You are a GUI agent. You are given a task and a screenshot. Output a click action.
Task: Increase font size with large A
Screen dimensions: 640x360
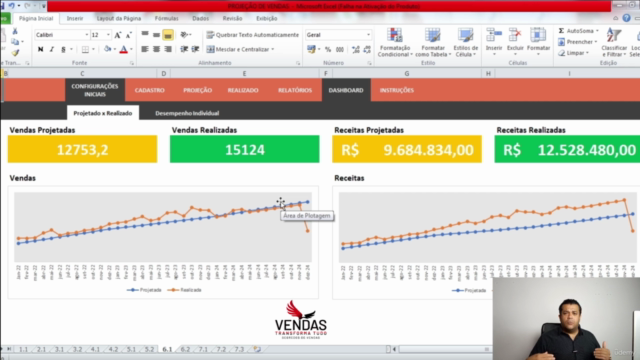[118, 35]
